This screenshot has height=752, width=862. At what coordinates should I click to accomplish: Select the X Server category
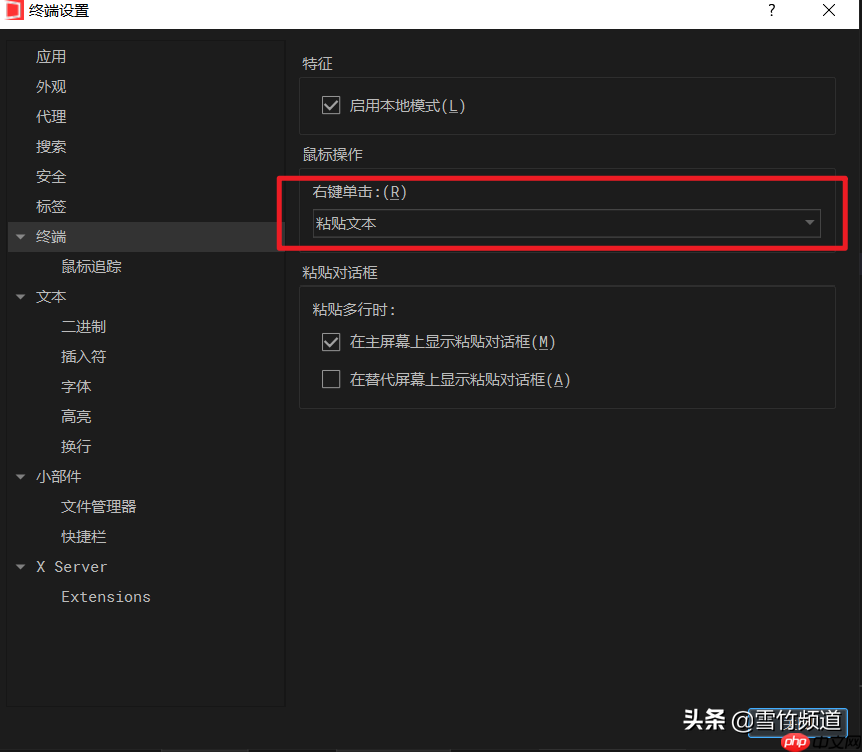click(71, 567)
